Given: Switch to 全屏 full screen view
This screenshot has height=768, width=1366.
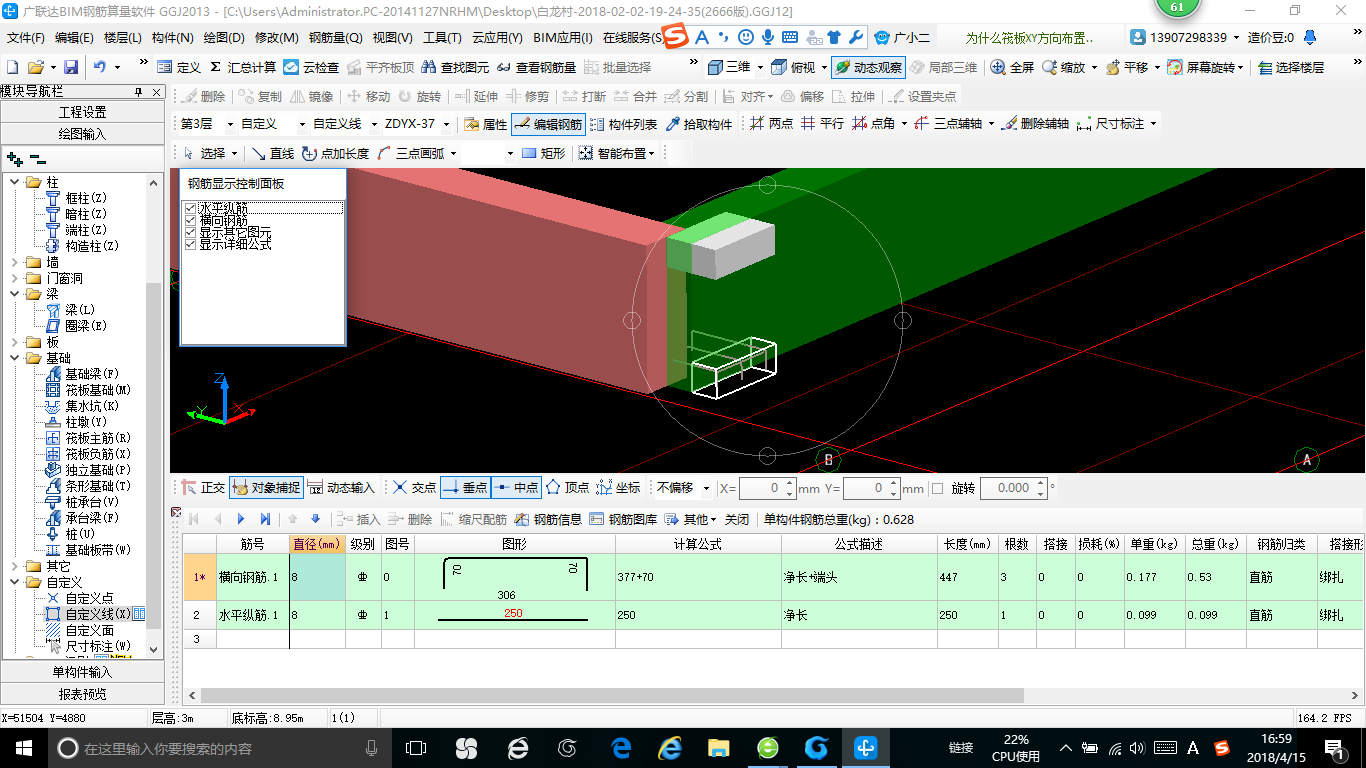Looking at the screenshot, I should pos(1012,67).
